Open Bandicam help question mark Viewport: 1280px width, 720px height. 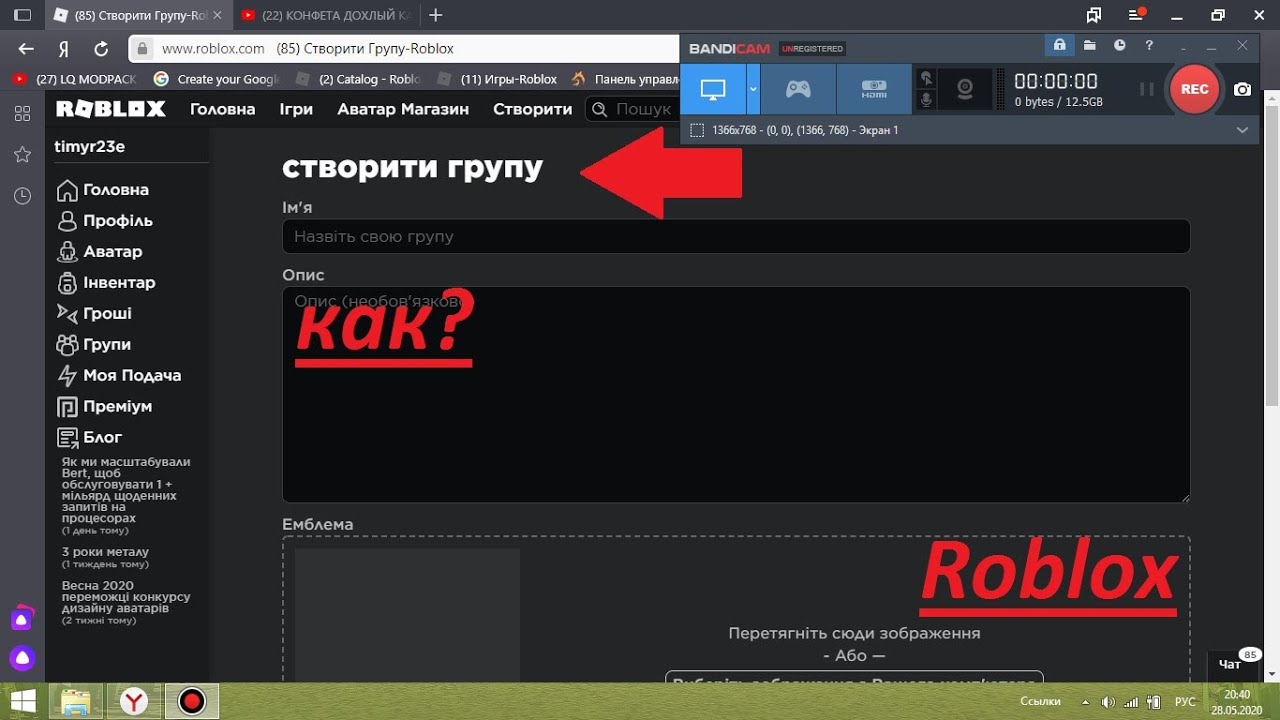coord(1150,46)
